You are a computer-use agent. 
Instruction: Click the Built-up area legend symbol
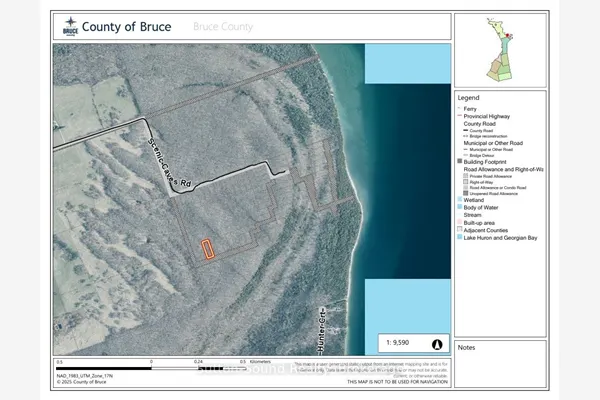(459, 222)
